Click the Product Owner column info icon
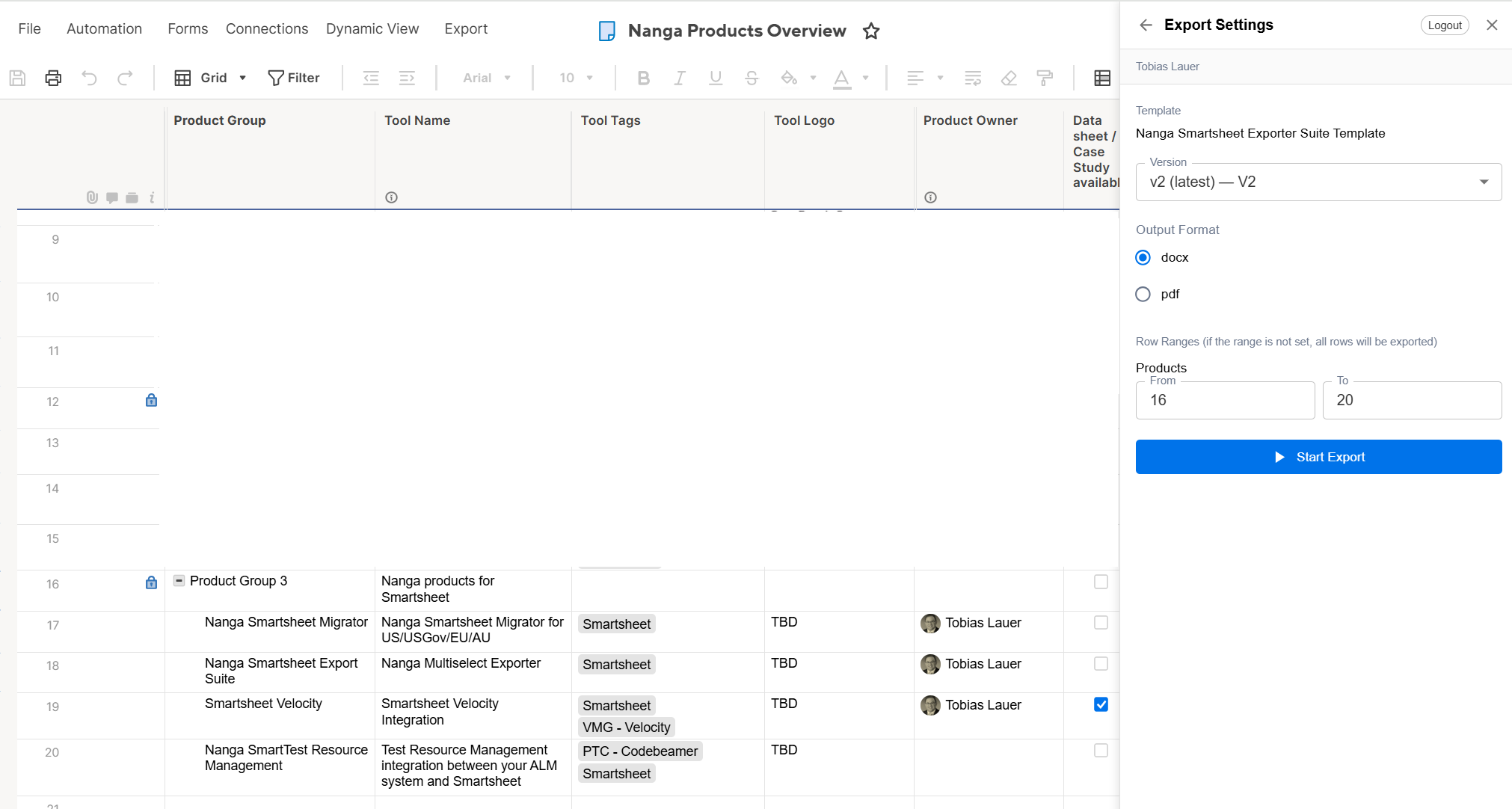Image resolution: width=1512 pixels, height=809 pixels. pyautogui.click(x=930, y=197)
